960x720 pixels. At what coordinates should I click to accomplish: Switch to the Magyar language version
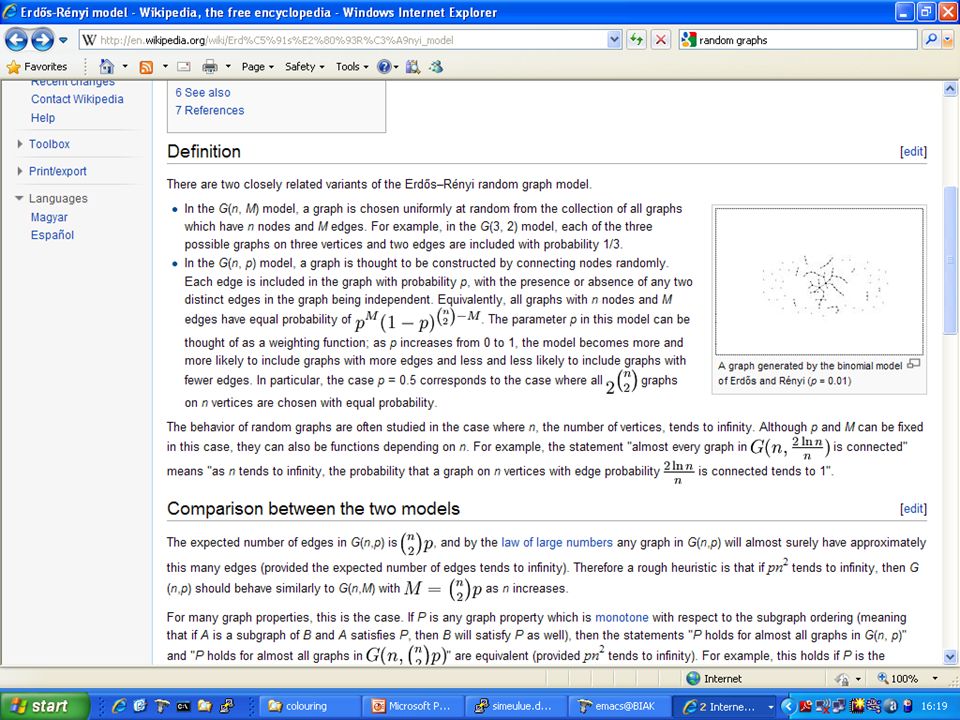[x=49, y=217]
